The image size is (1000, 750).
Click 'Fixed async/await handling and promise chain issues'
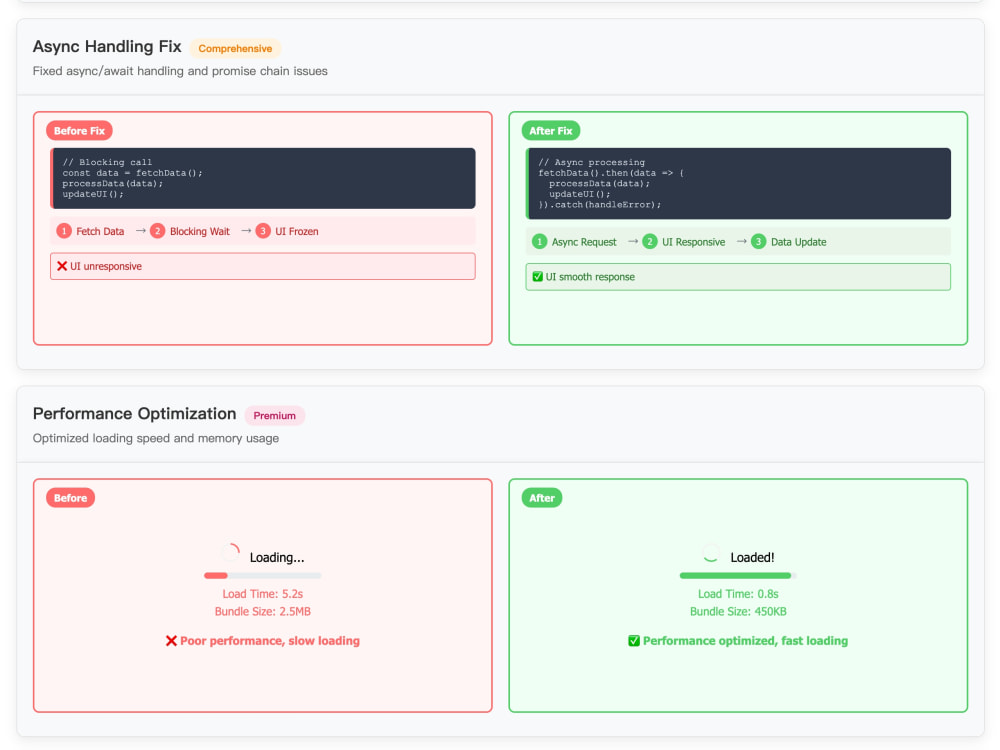coord(180,71)
